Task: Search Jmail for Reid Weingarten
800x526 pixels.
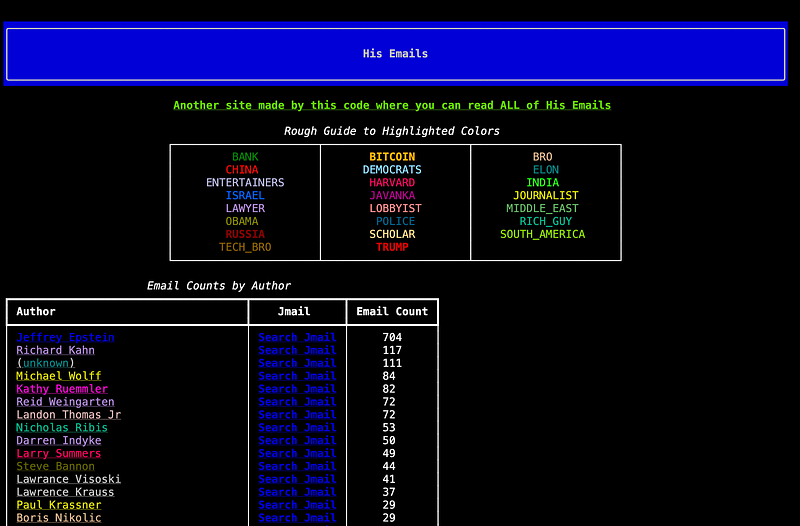Action: [297, 402]
